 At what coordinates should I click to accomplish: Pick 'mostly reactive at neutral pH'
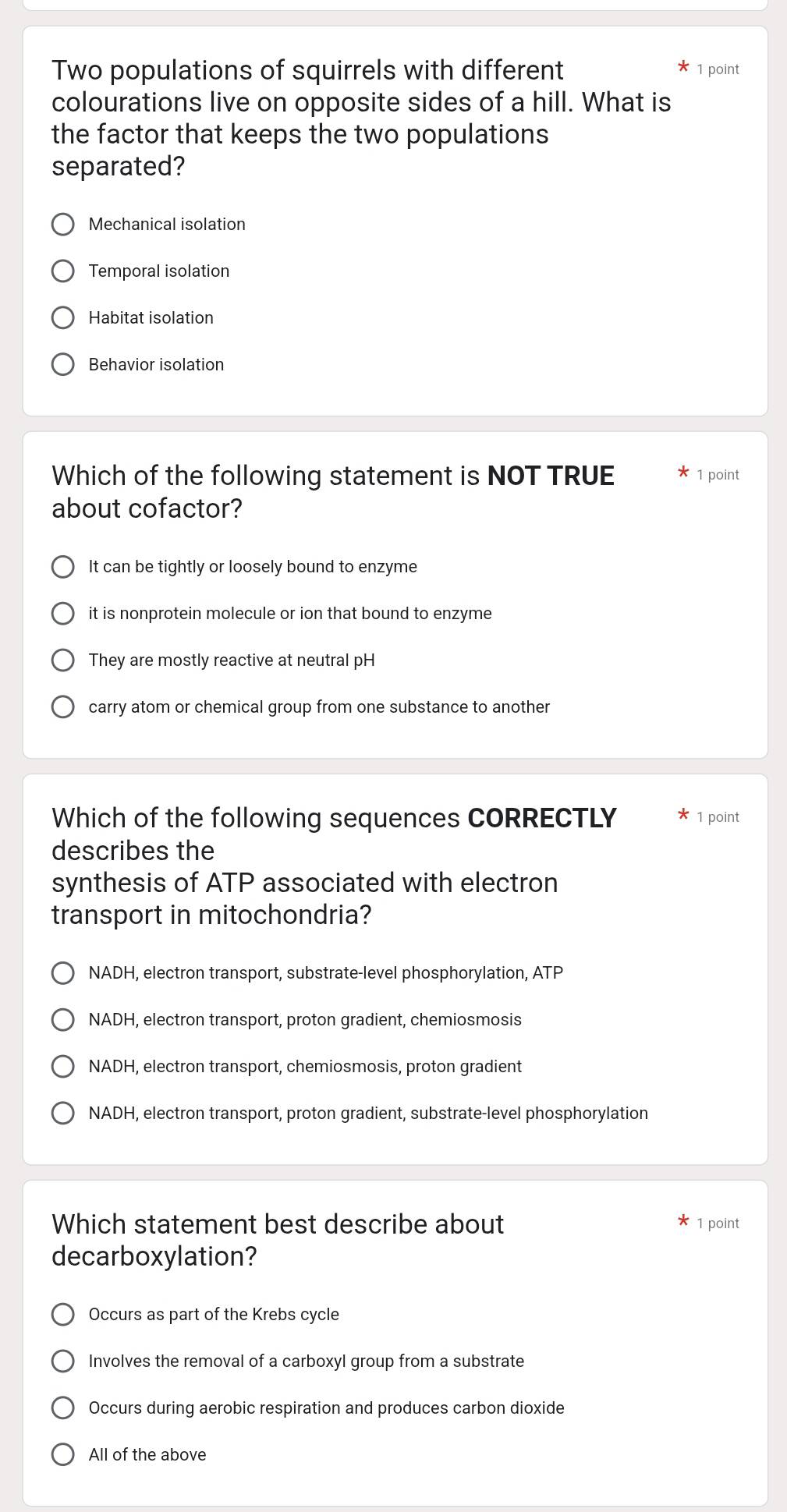point(63,660)
